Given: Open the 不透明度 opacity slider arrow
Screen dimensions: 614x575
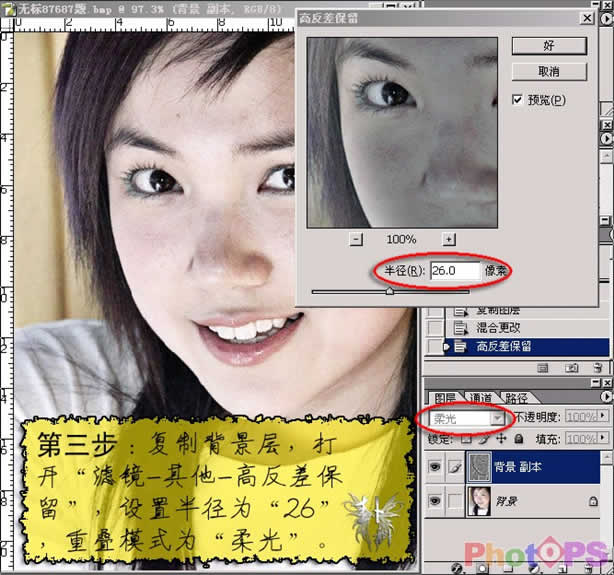Looking at the screenshot, I should (x=603, y=416).
